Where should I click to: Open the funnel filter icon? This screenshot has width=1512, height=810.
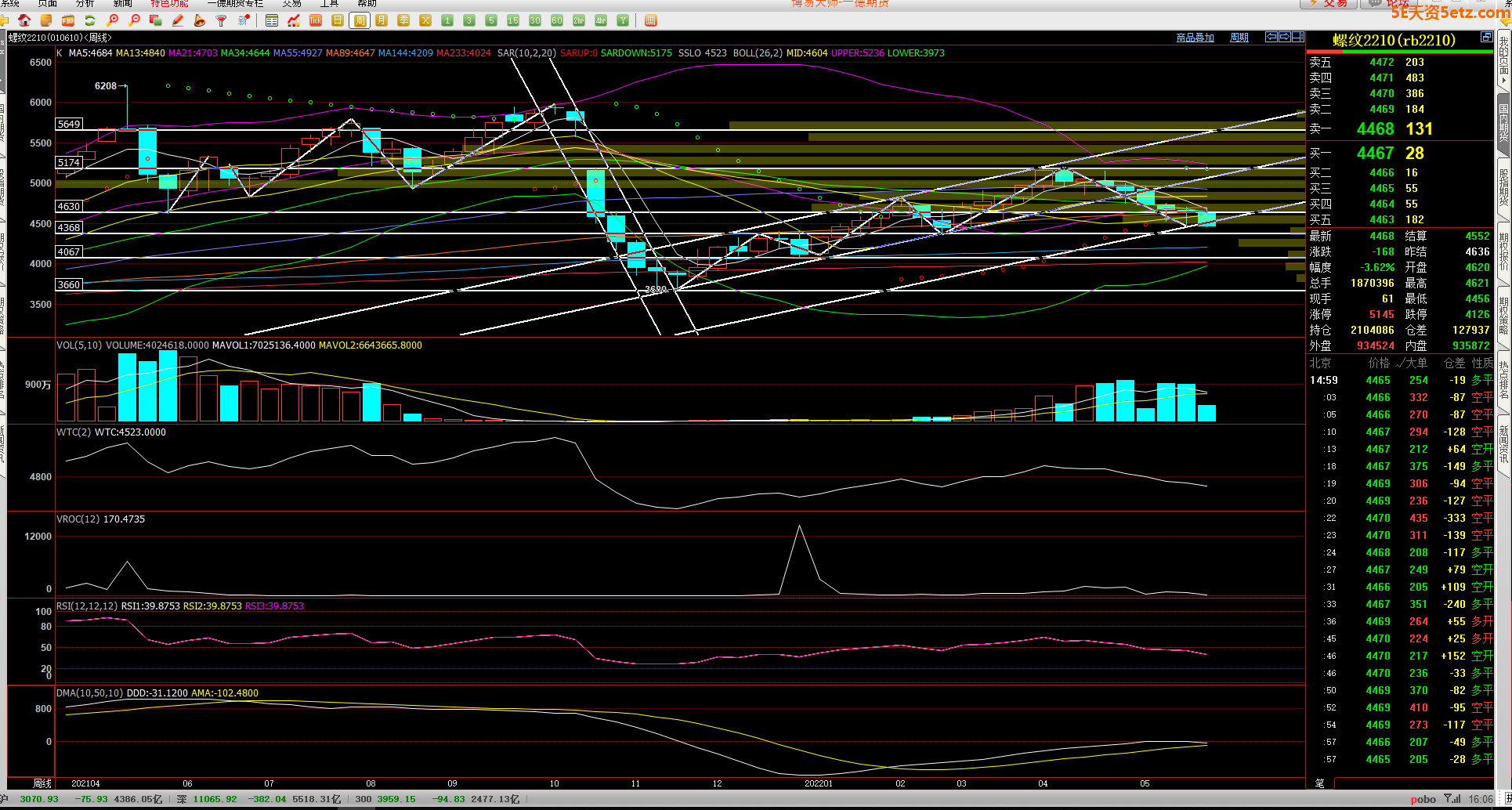coord(222,20)
